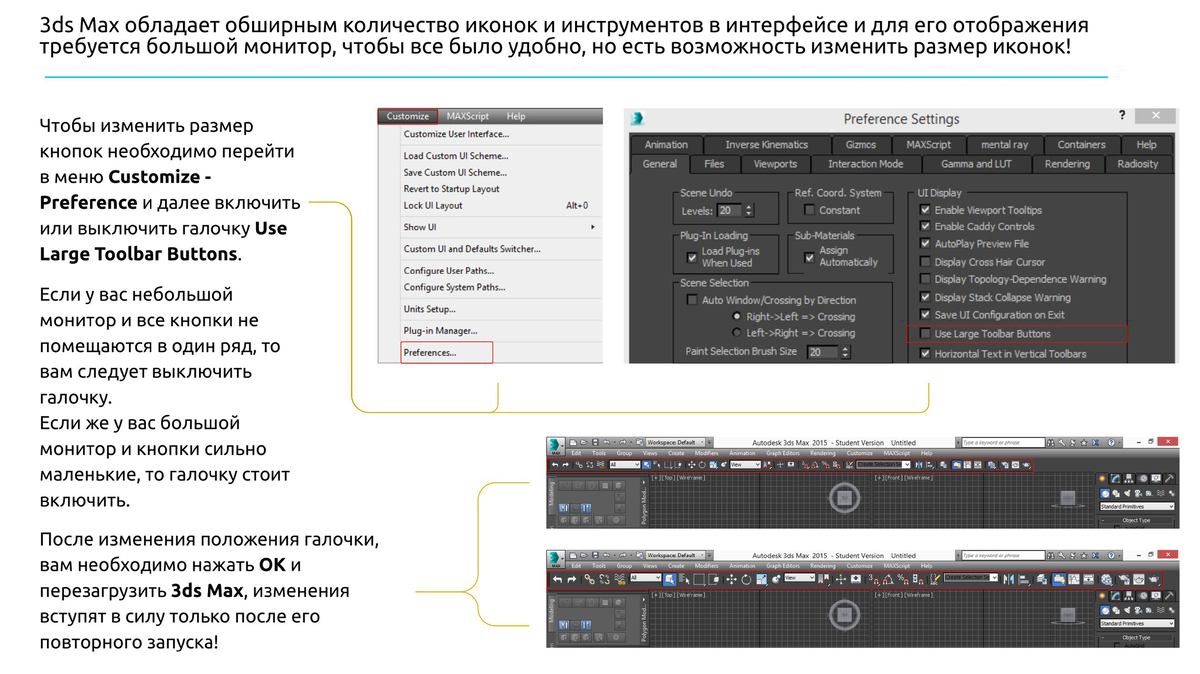Screen dimensions: 1200x674
Task: Click the 3ds Max application logo in small-icon window
Action: pyautogui.click(x=554, y=445)
